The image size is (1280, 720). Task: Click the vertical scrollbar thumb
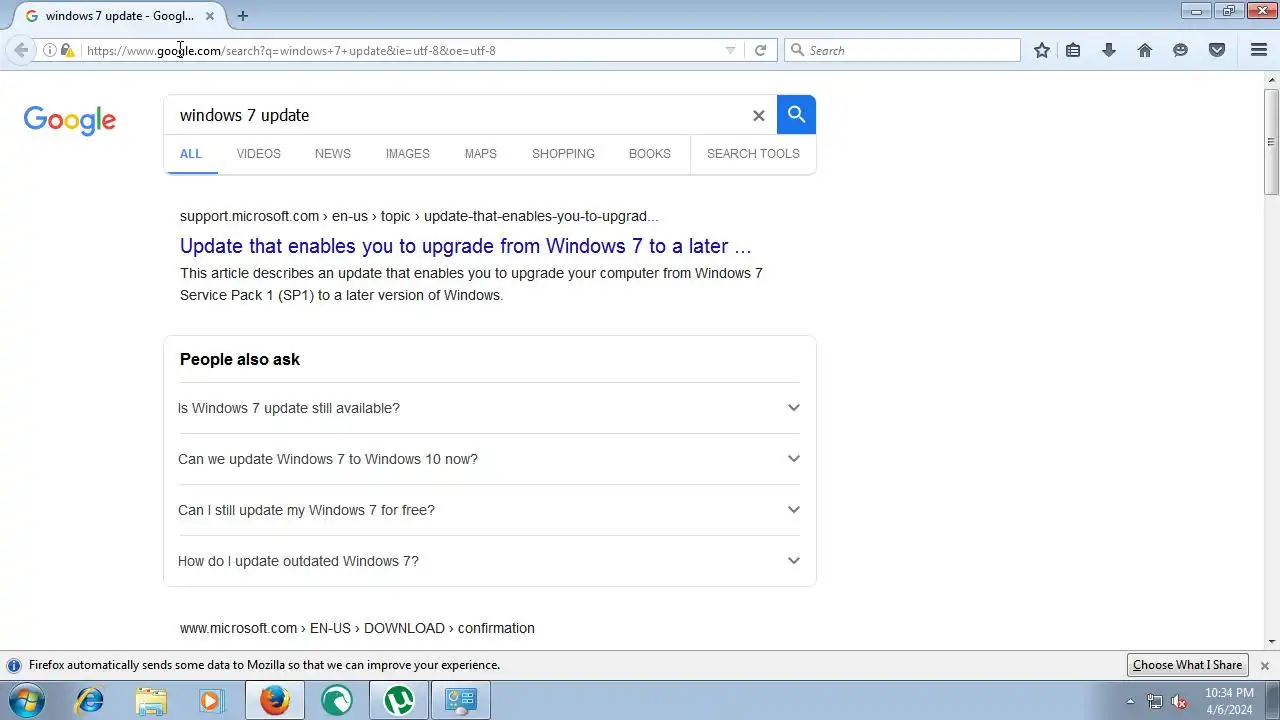pos(1272,141)
